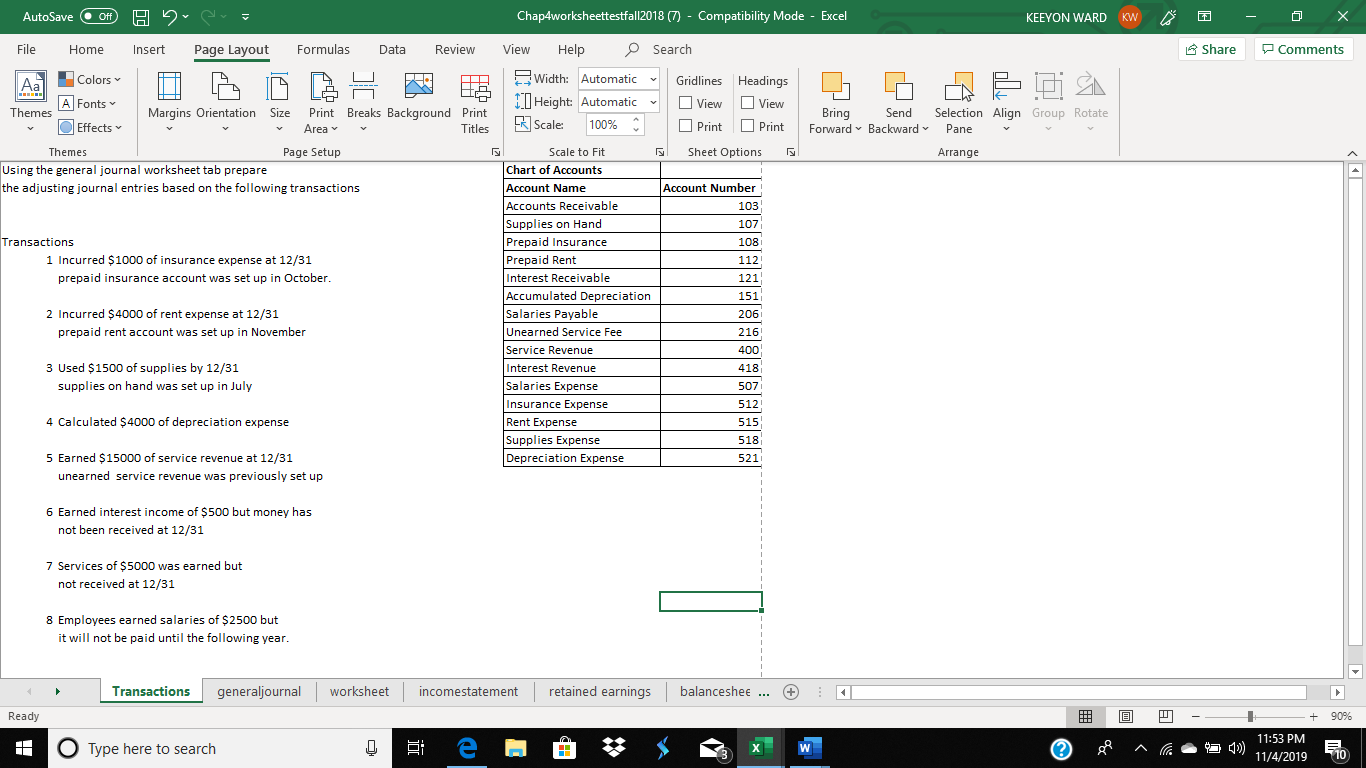Click the KW account avatar

1129,17
